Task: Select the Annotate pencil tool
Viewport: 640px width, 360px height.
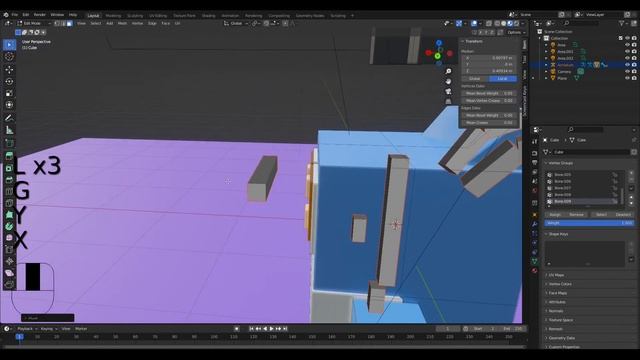Action: click(x=9, y=118)
